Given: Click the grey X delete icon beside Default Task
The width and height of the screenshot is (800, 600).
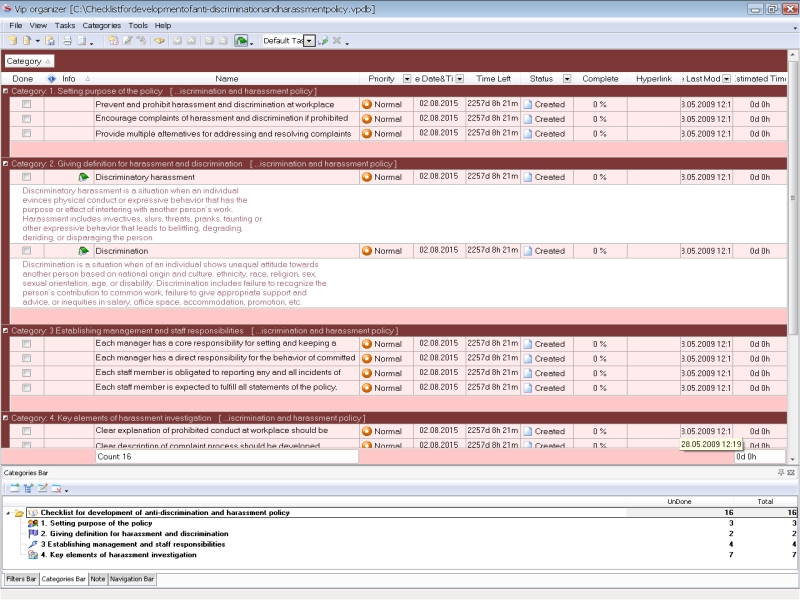Looking at the screenshot, I should point(337,41).
